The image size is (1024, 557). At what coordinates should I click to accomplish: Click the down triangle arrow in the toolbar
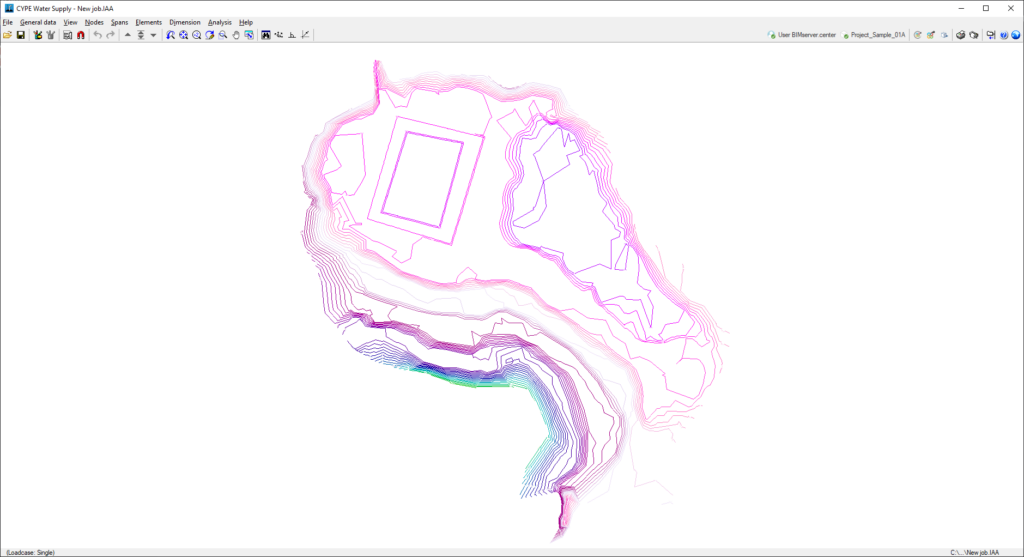click(x=153, y=35)
